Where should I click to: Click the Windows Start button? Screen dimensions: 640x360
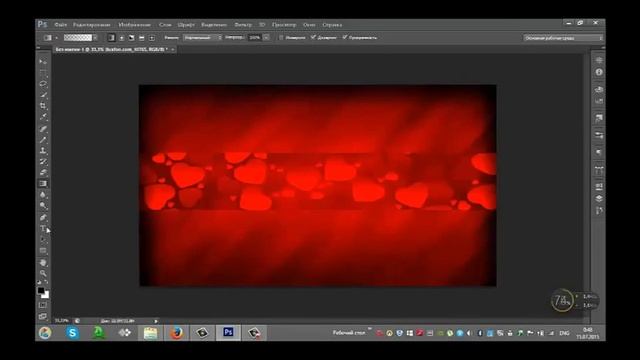[x=45, y=333]
